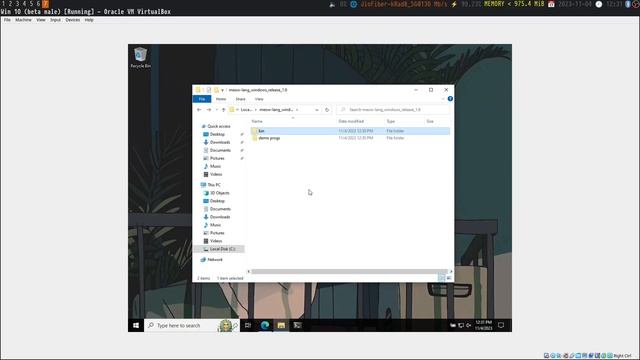
Task: Click the volume icon in system tray
Action: [469, 325]
